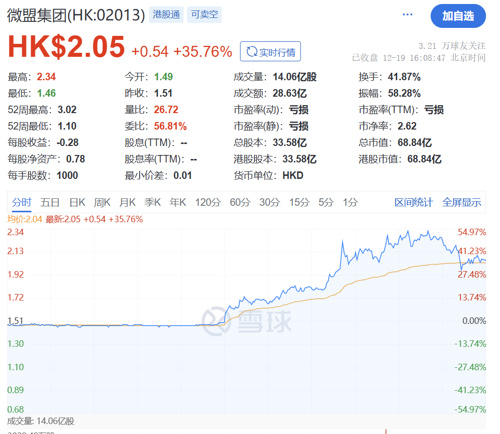Switch to the 1分 interval tab
Viewport: 500px width, 434px height.
[350, 202]
